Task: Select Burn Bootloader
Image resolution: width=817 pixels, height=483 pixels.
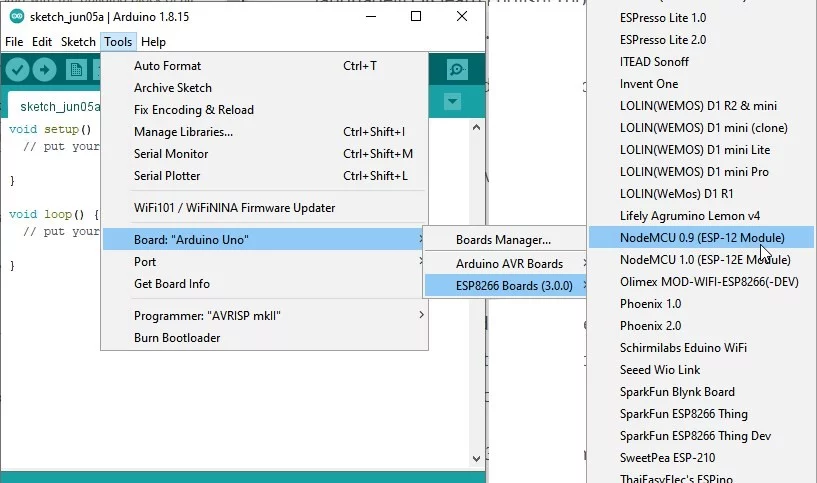Action: click(265, 338)
